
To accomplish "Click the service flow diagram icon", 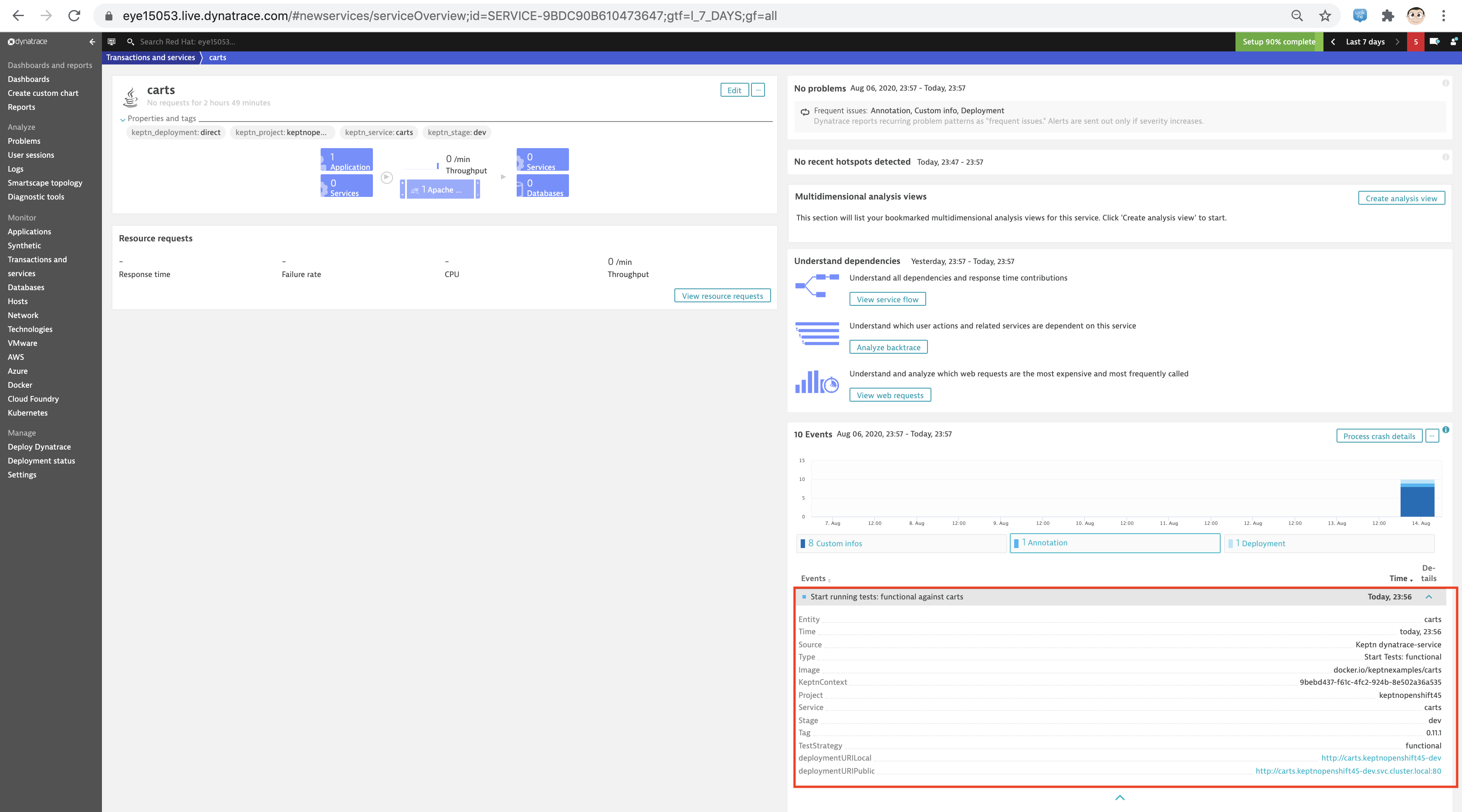I will [817, 286].
